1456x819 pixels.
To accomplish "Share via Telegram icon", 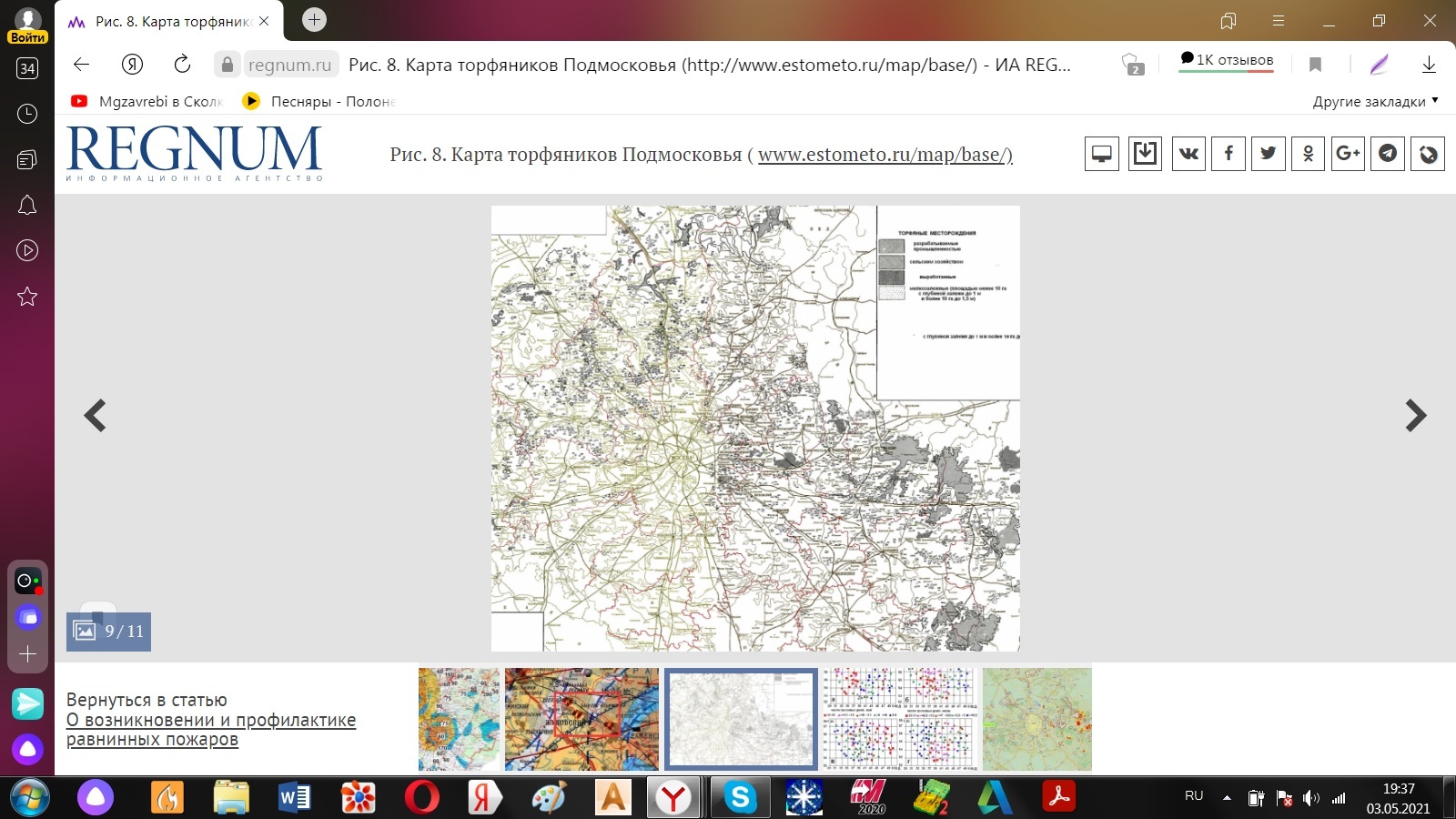I will tap(1388, 154).
